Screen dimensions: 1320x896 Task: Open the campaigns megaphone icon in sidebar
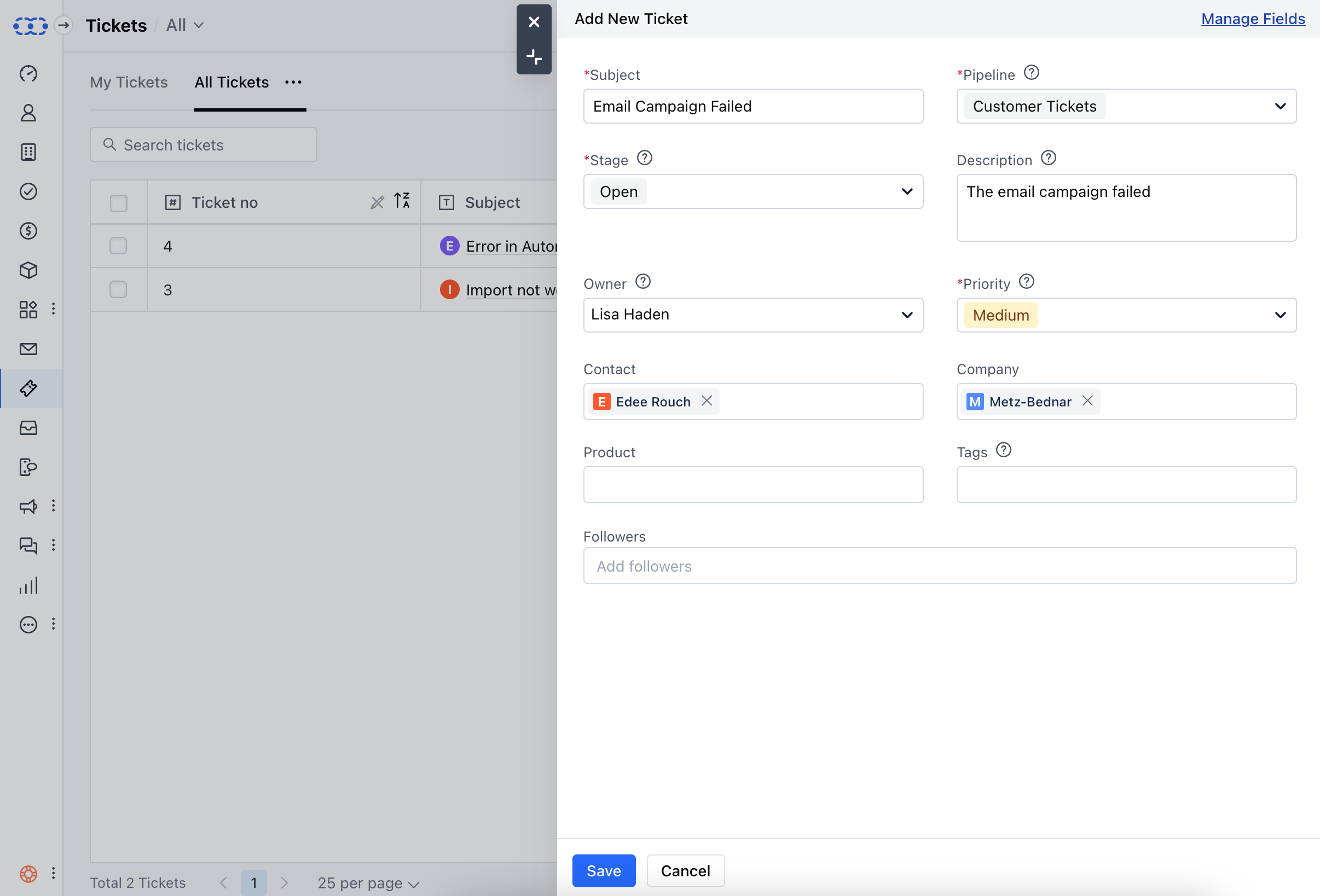pos(28,506)
